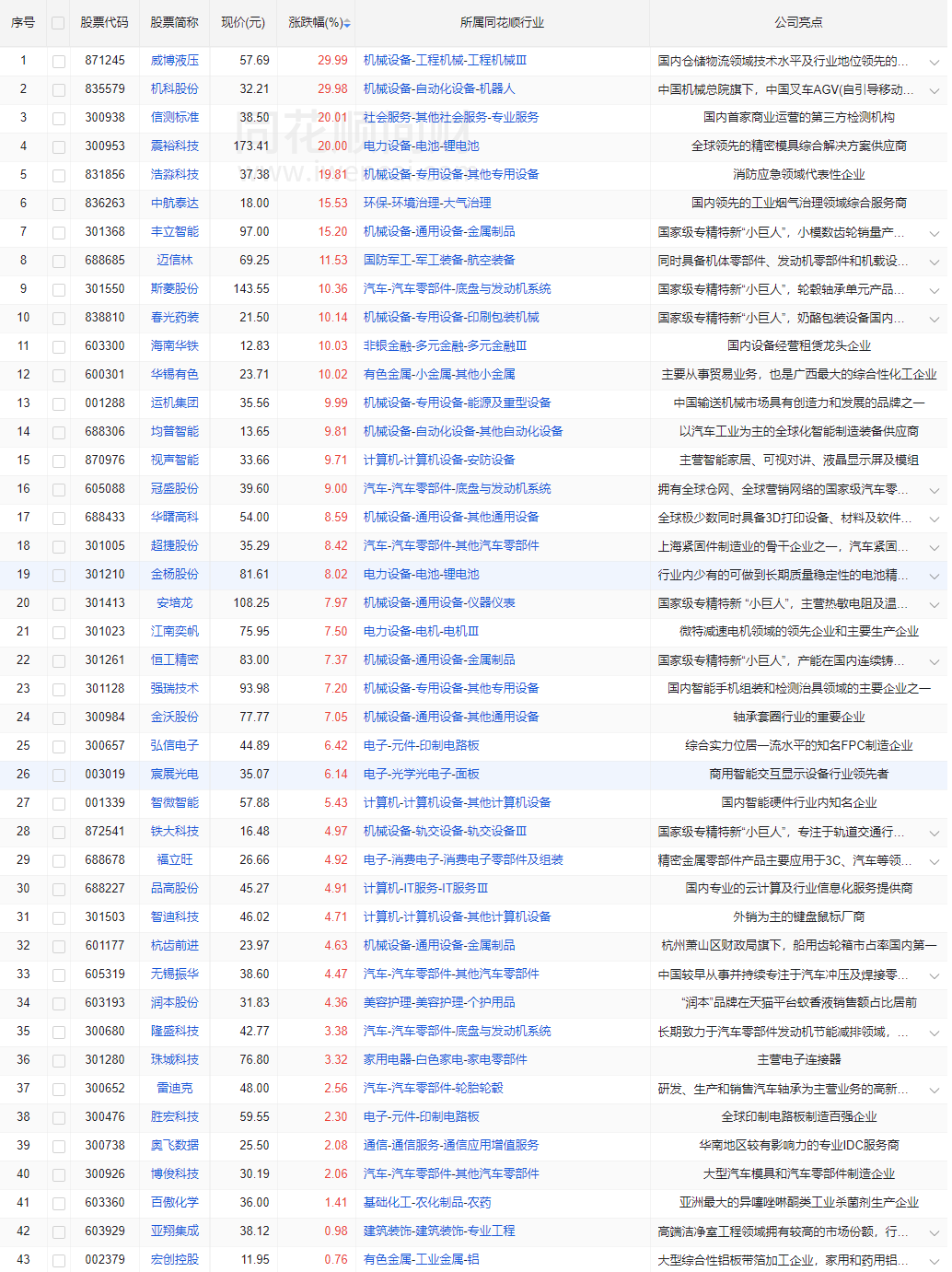952x1272 pixels.
Task: Check the box beside 003019 宸展光电
Action: coord(59,776)
